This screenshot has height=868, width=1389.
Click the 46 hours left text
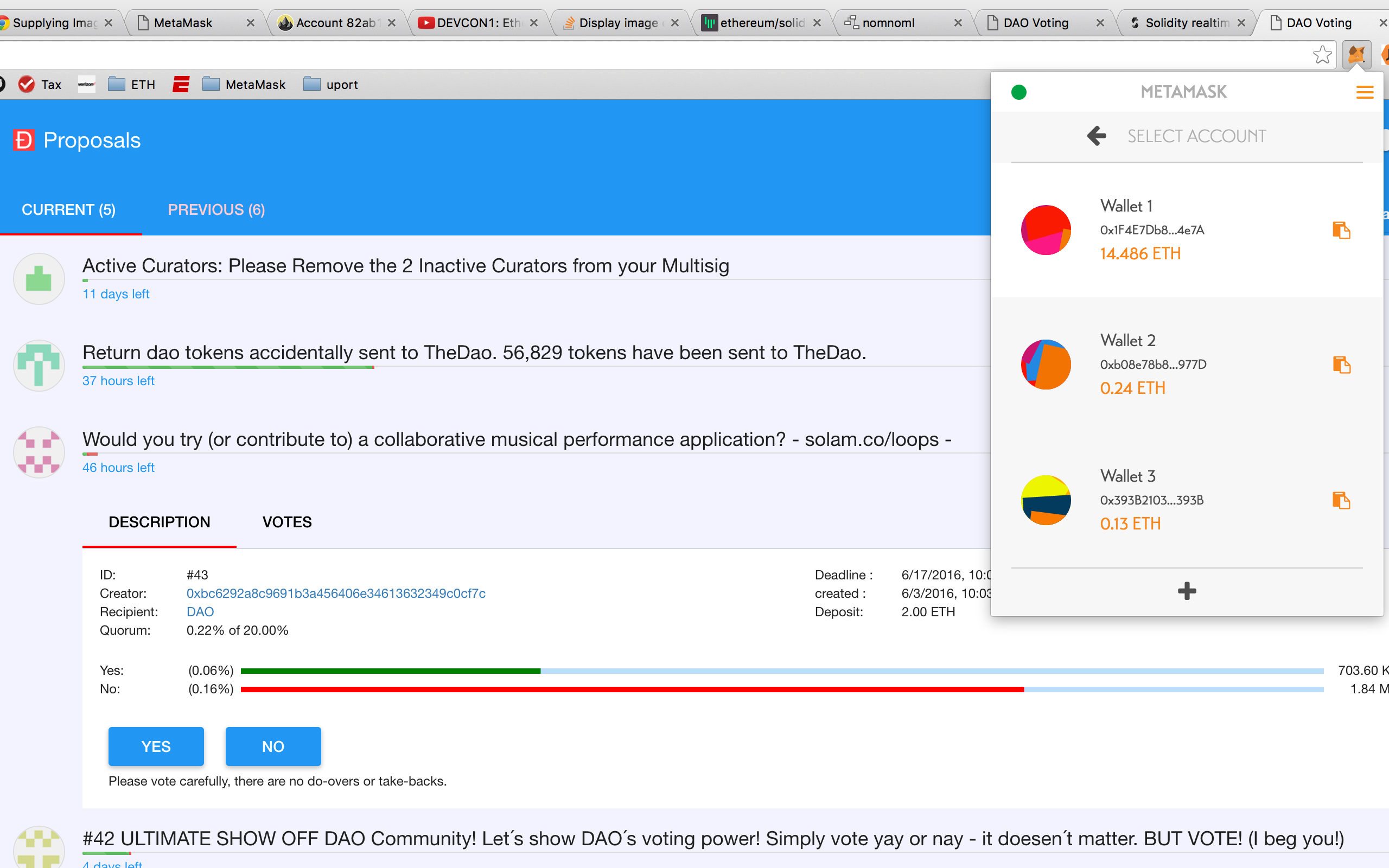(x=118, y=467)
